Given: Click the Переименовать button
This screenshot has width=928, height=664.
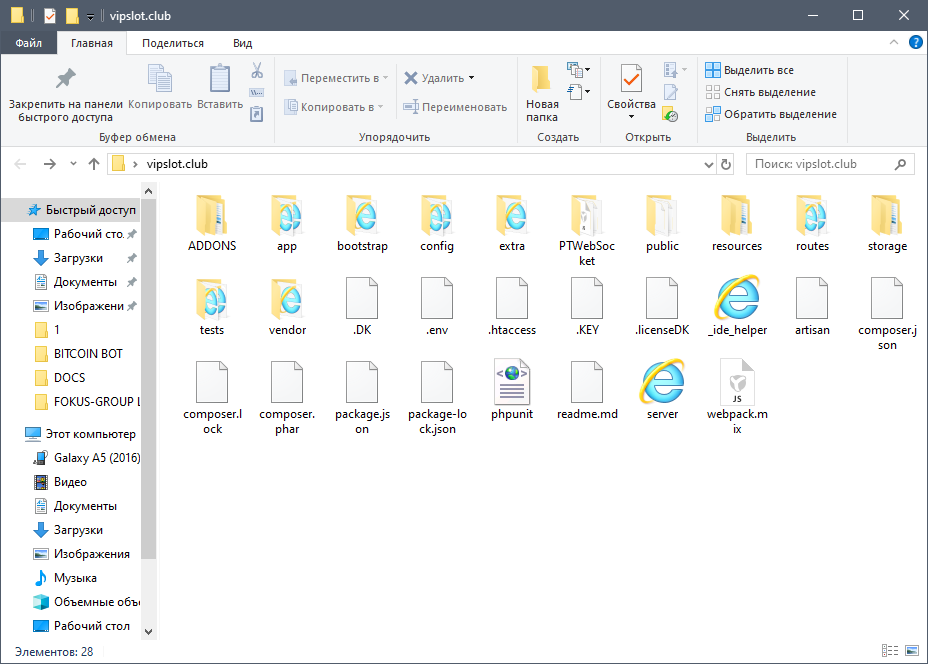Looking at the screenshot, I should [455, 107].
